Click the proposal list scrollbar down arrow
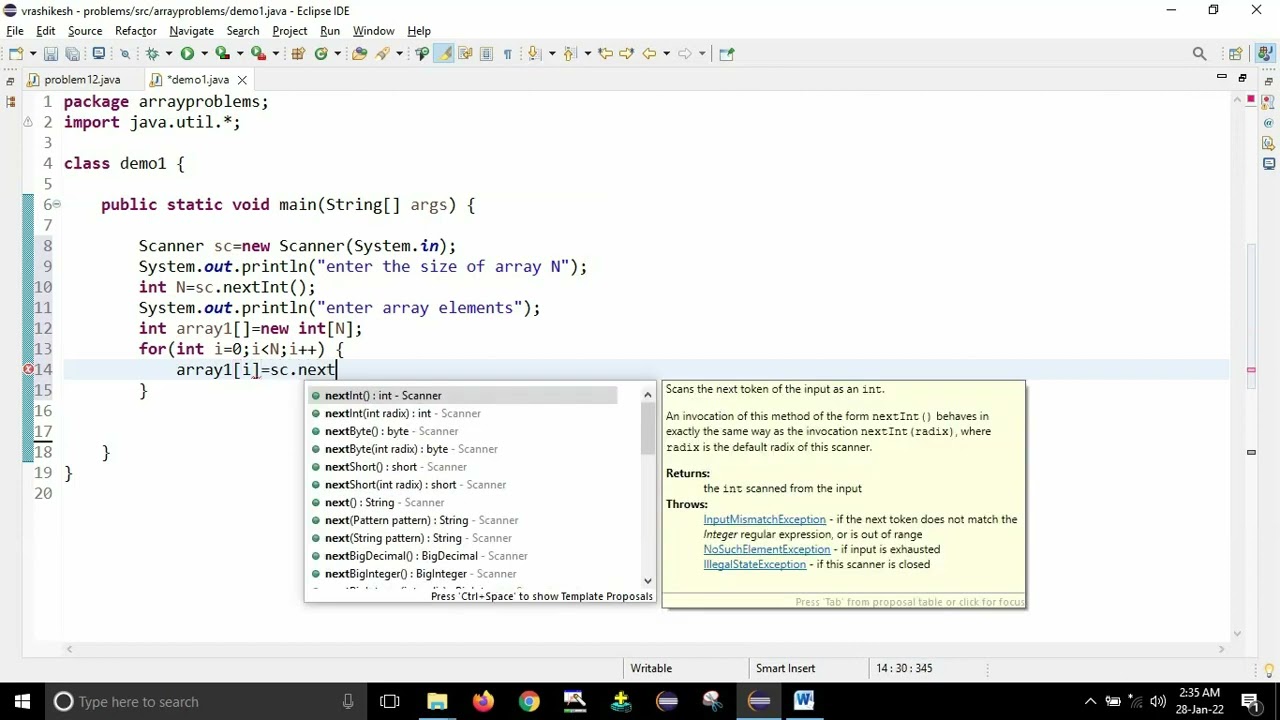 pyautogui.click(x=648, y=580)
